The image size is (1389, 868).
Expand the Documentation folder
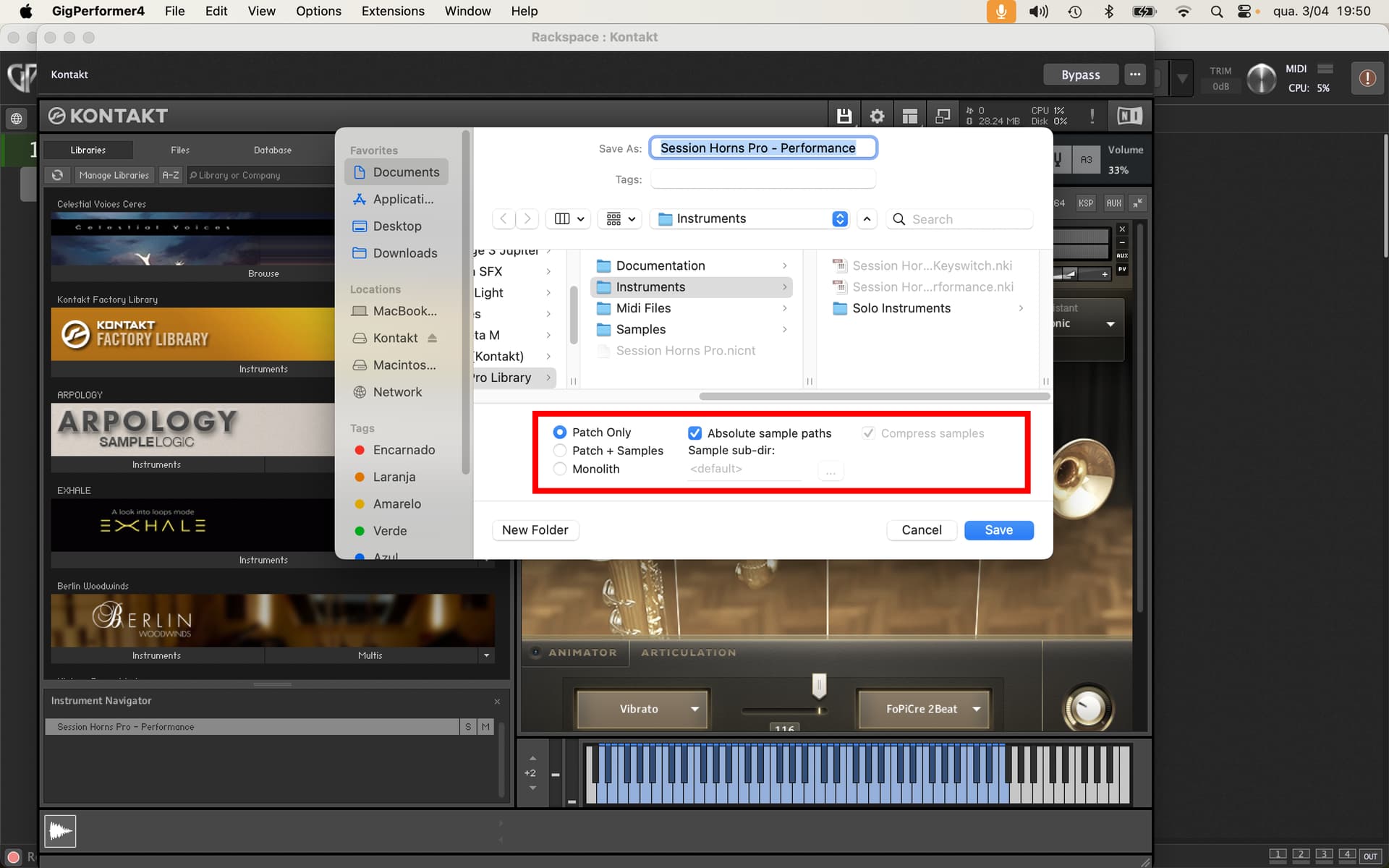pyautogui.click(x=784, y=265)
